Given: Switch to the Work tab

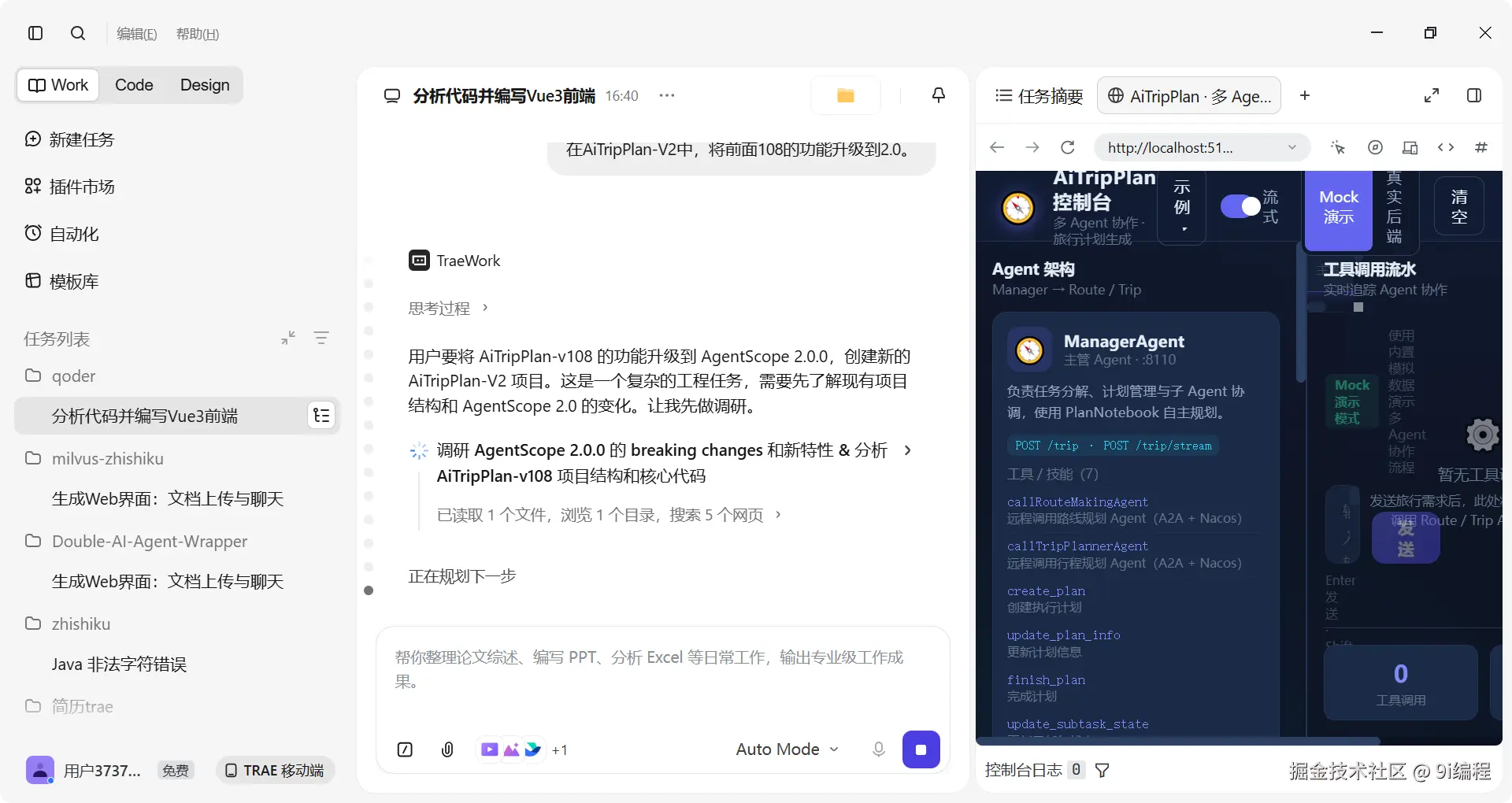Looking at the screenshot, I should click(58, 85).
